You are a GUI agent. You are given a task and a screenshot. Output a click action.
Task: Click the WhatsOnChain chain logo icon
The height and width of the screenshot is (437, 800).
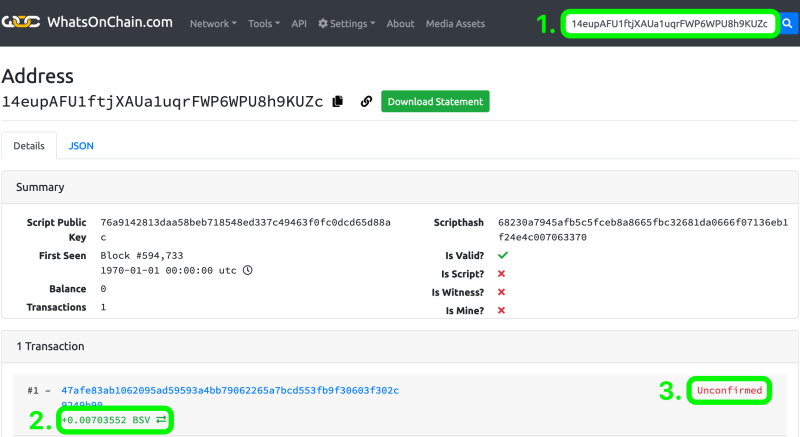[21, 22]
